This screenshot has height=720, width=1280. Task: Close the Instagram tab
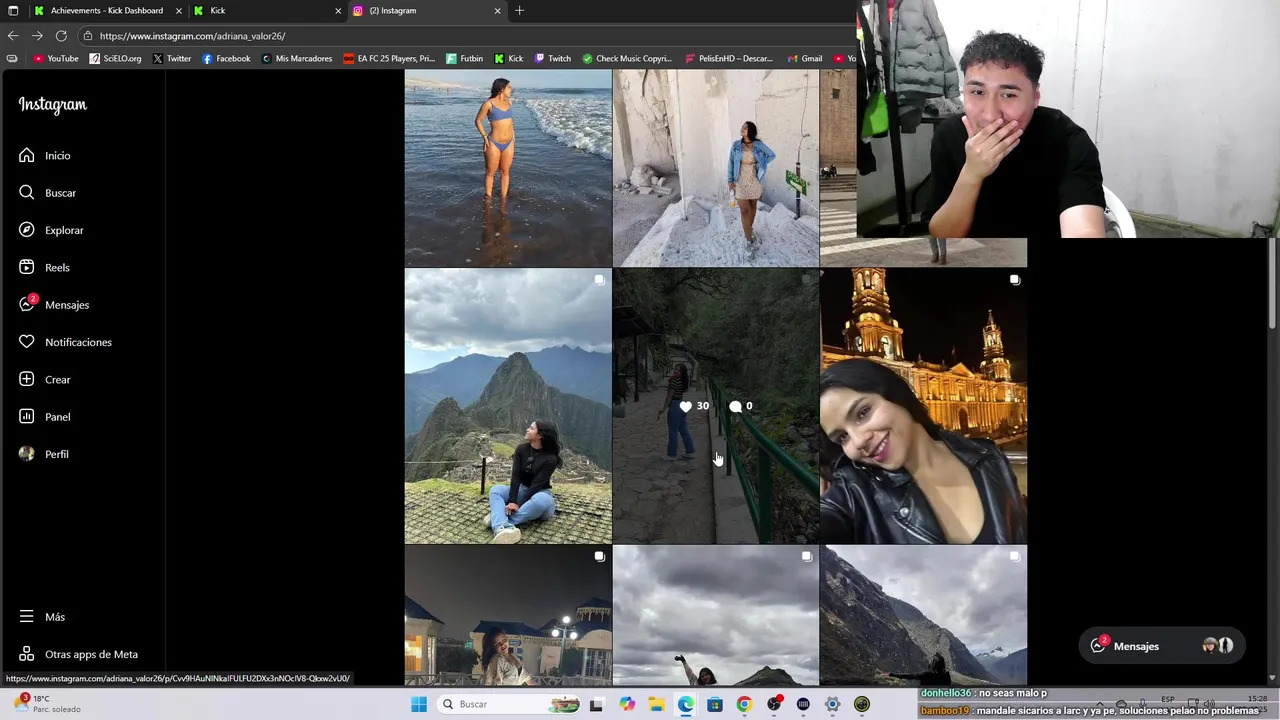(x=497, y=11)
